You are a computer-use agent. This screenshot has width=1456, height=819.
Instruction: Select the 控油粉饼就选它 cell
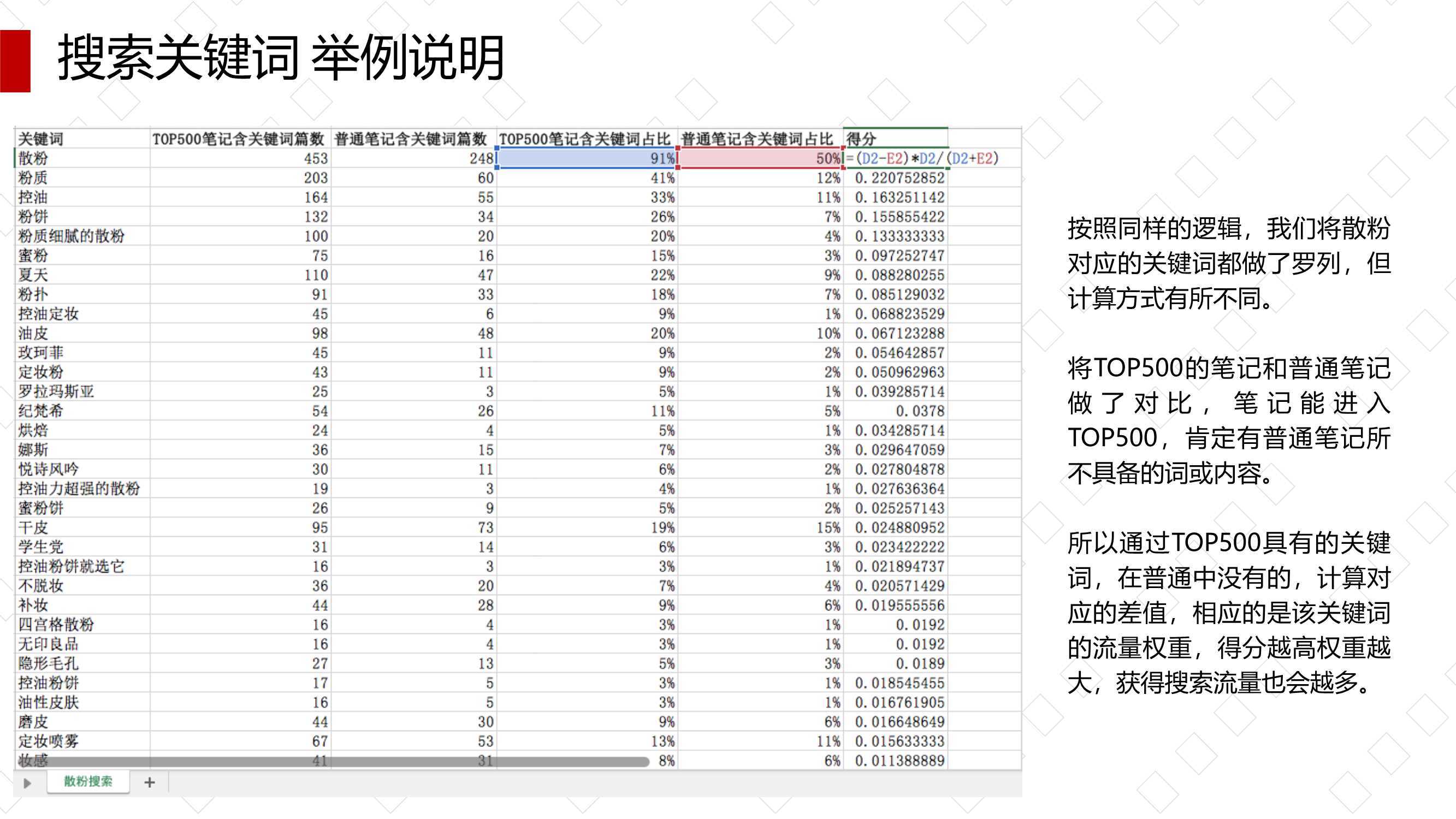click(x=82, y=566)
